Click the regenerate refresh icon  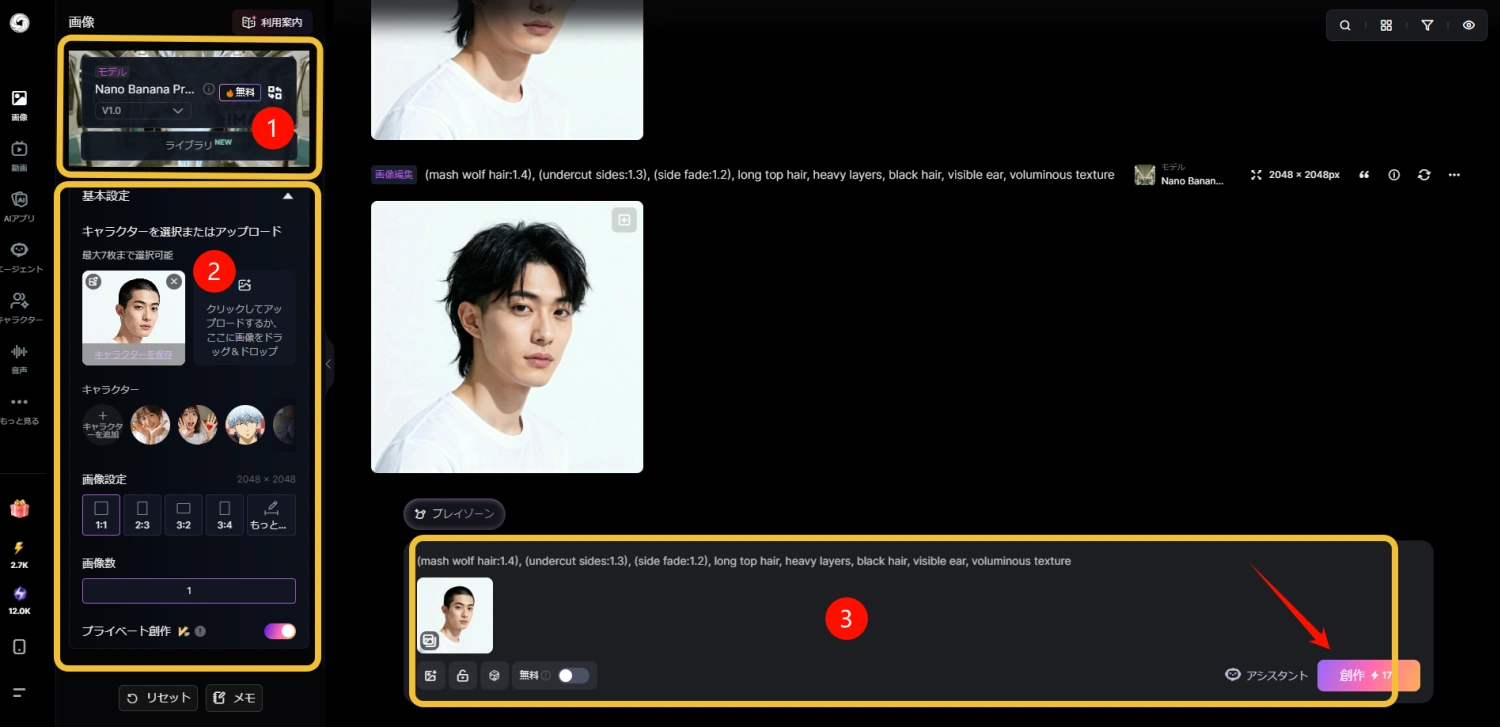(1424, 175)
